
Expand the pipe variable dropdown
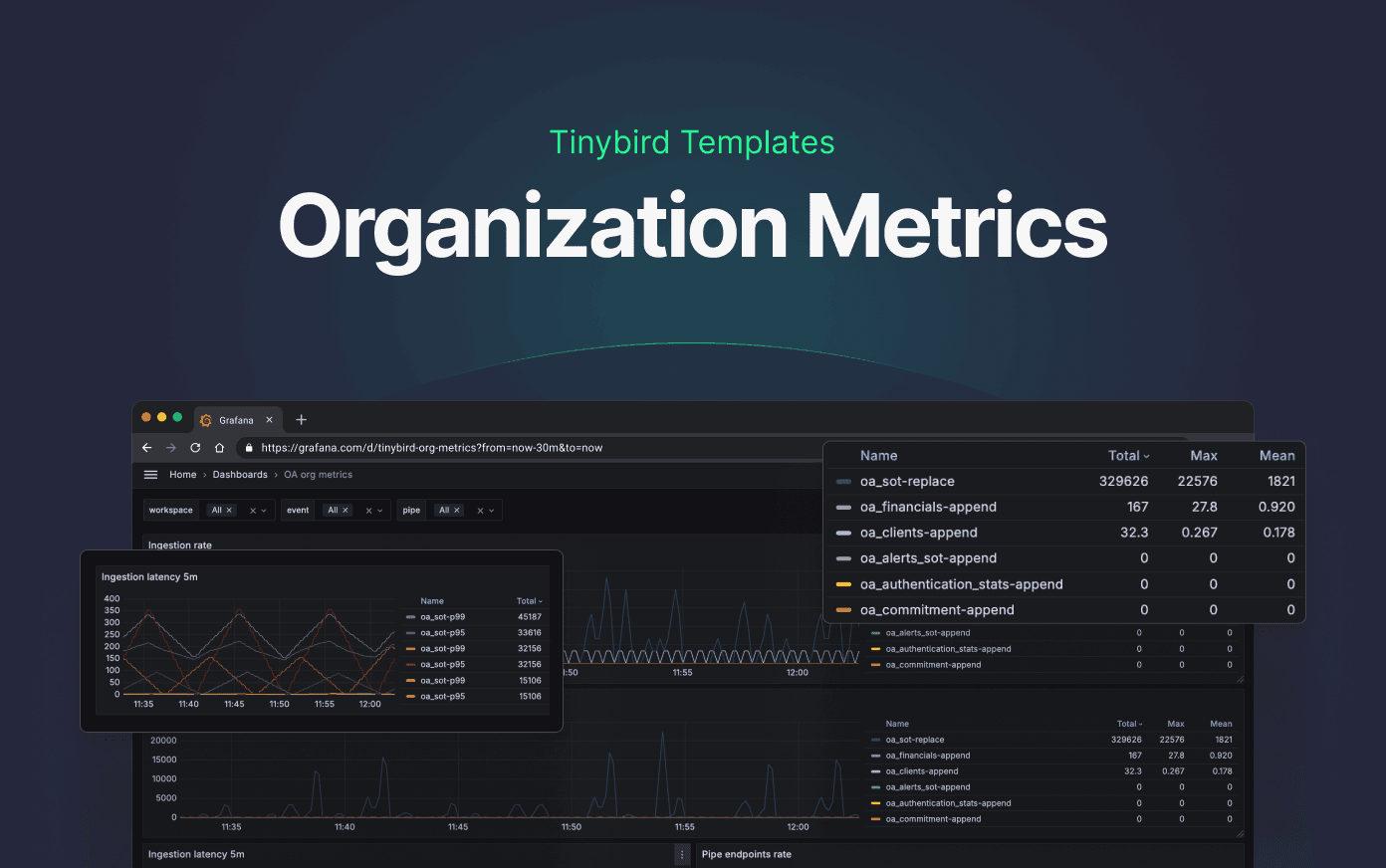491,511
